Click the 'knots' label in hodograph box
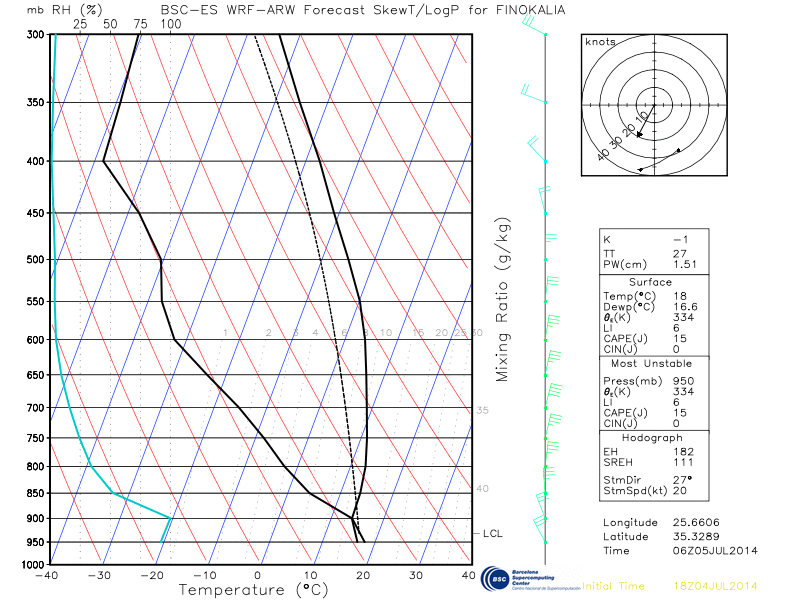The height and width of the screenshot is (600, 800). 600,42
